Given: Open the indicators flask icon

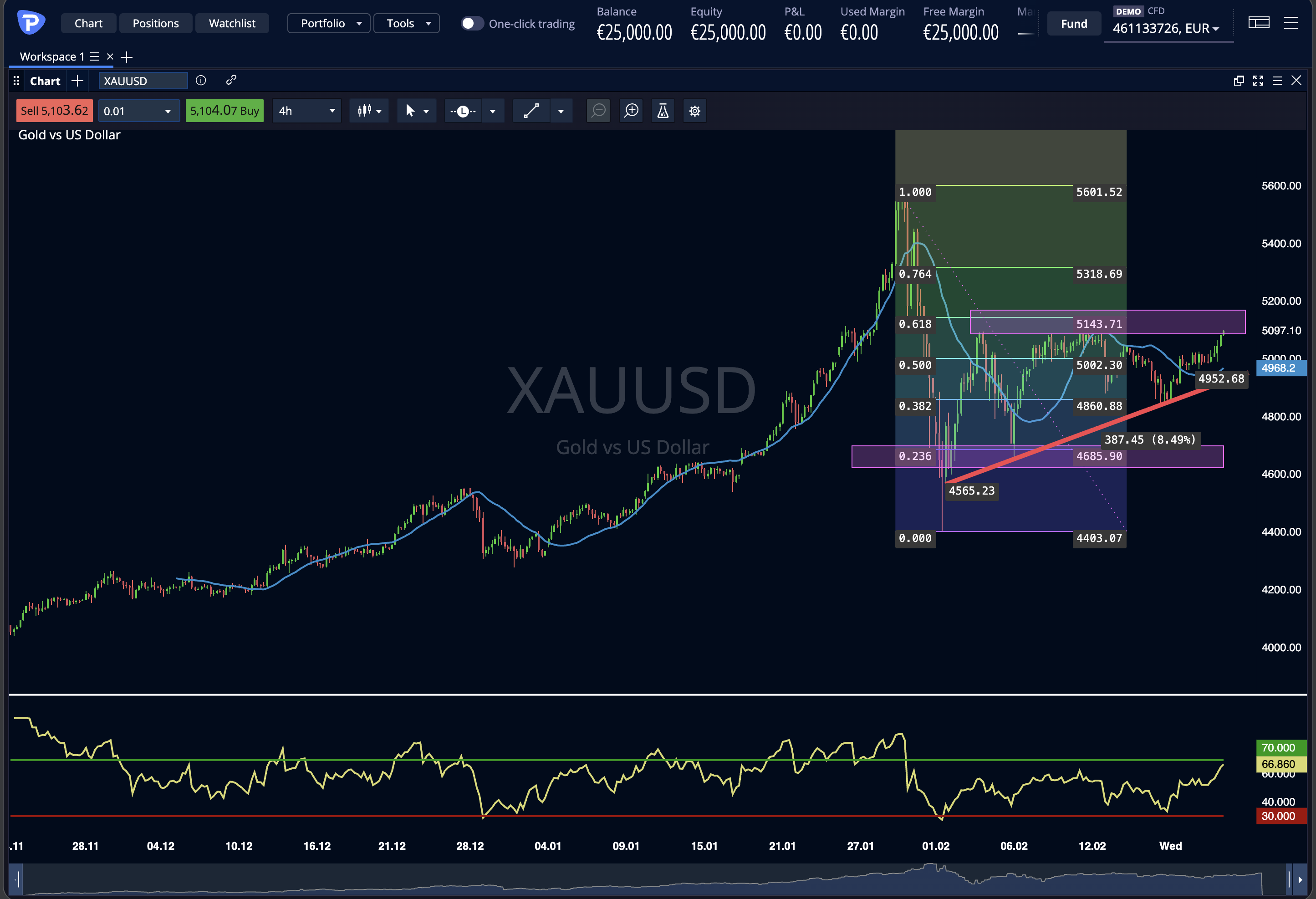Looking at the screenshot, I should tap(663, 111).
